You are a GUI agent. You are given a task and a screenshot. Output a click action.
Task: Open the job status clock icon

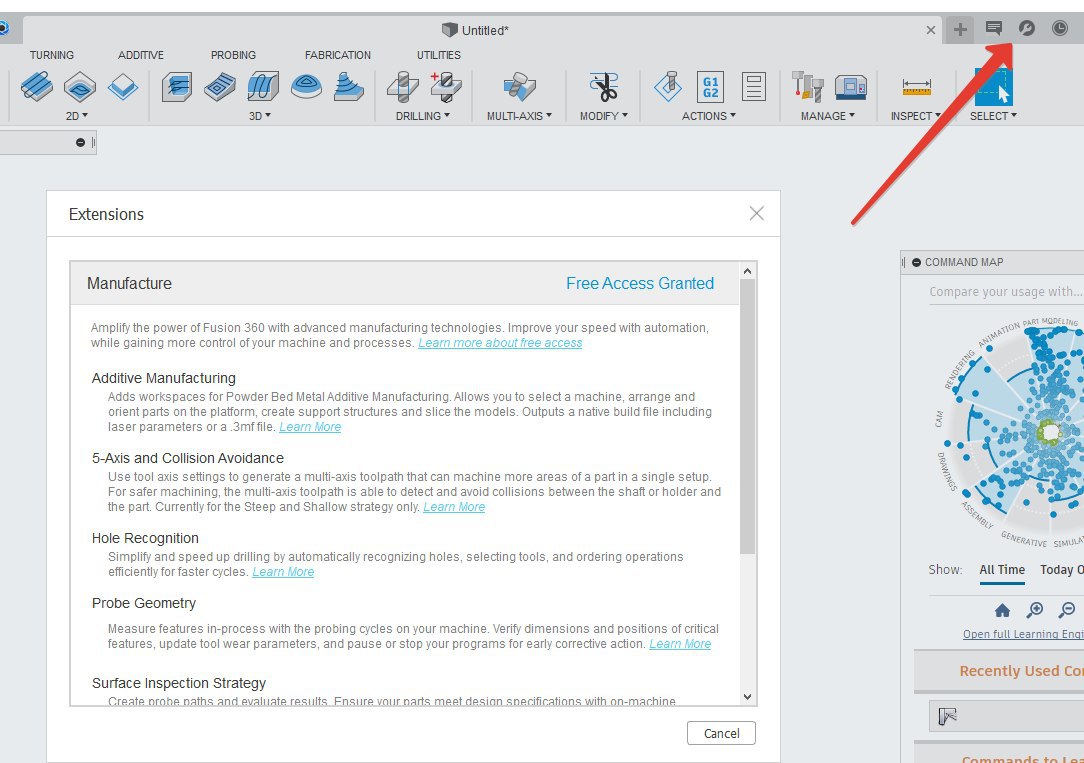pos(1060,28)
